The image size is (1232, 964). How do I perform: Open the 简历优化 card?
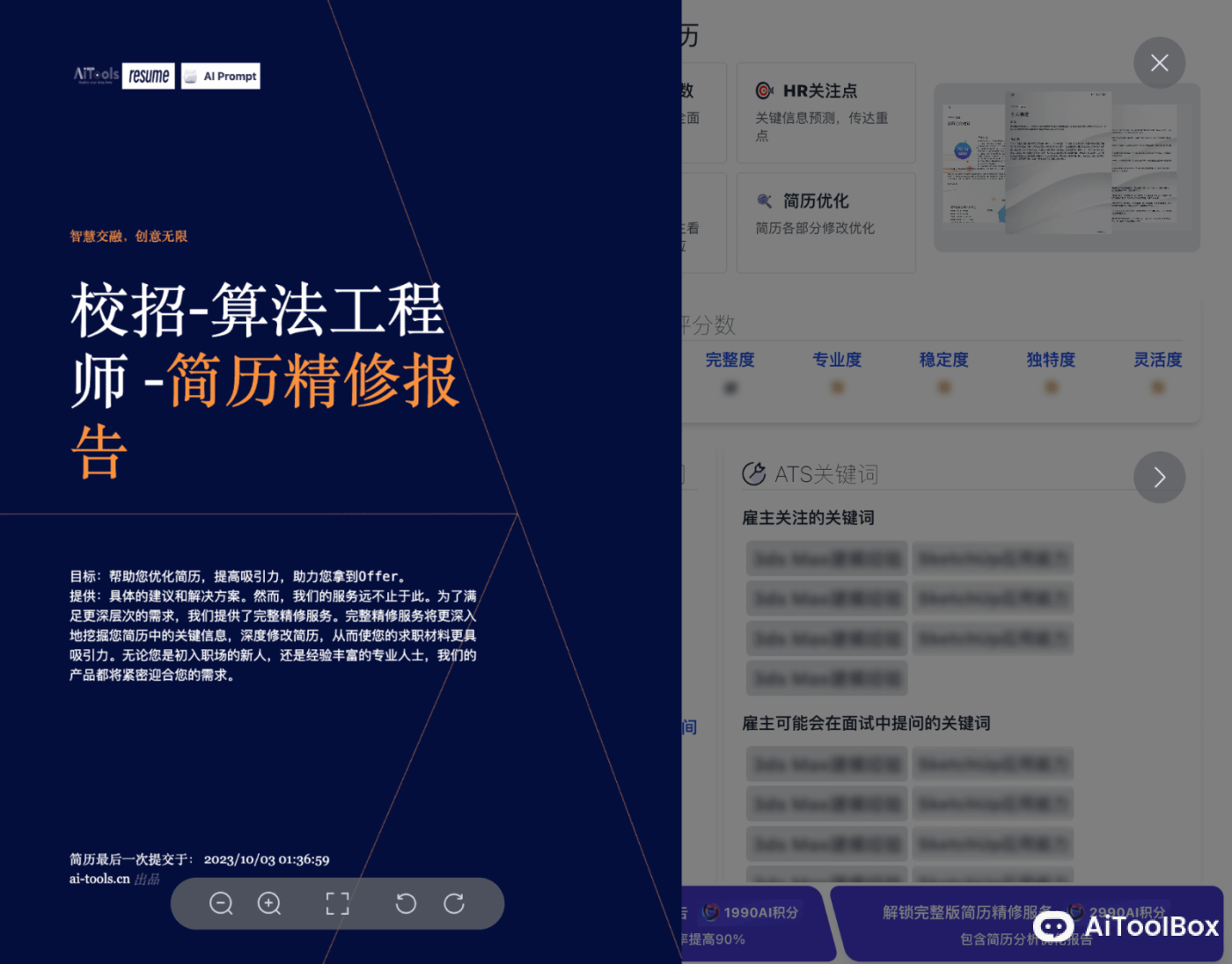point(825,223)
